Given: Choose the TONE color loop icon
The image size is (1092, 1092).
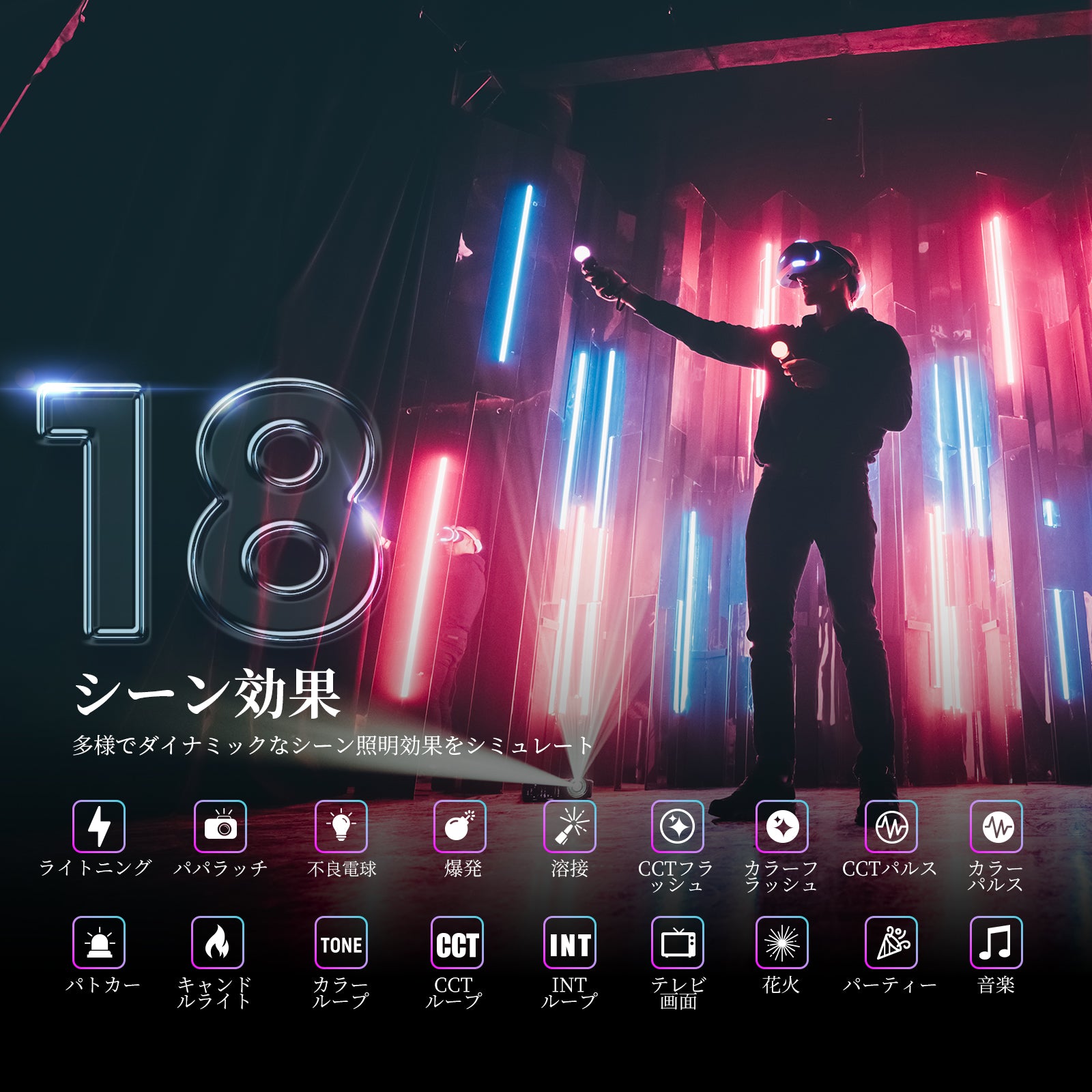Looking at the screenshot, I should tap(341, 943).
